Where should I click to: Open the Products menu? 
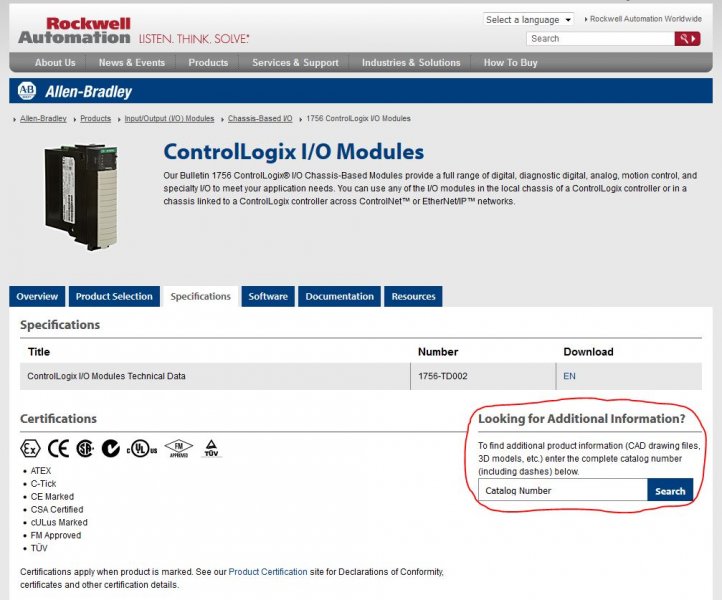coord(208,63)
